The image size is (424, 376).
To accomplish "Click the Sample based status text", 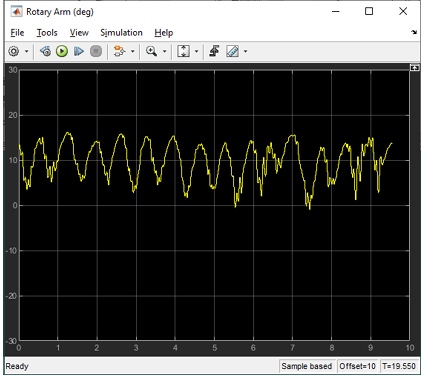I will click(x=306, y=366).
